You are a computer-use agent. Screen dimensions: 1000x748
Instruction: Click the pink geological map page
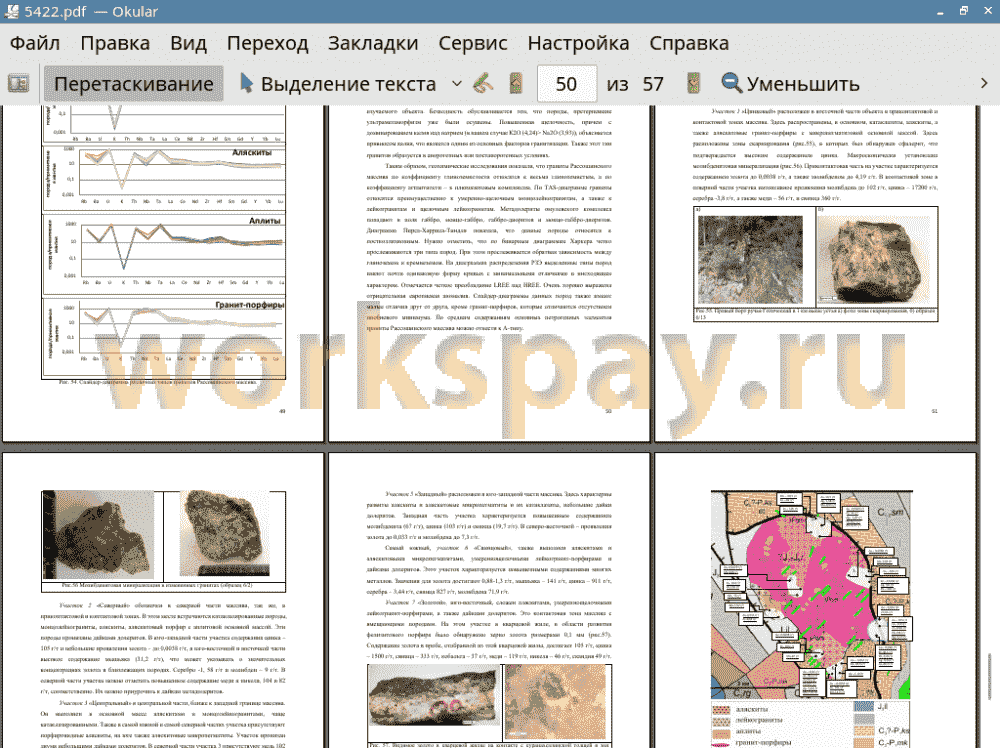[811, 594]
